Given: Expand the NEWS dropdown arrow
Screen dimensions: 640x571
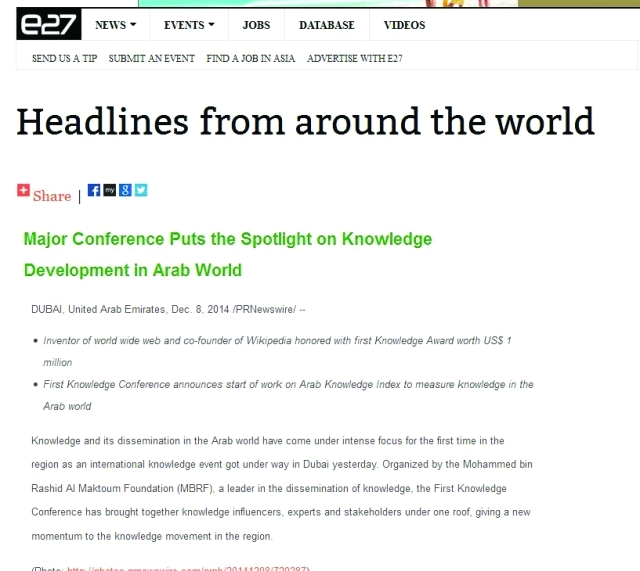Looking at the screenshot, I should click(x=133, y=25).
